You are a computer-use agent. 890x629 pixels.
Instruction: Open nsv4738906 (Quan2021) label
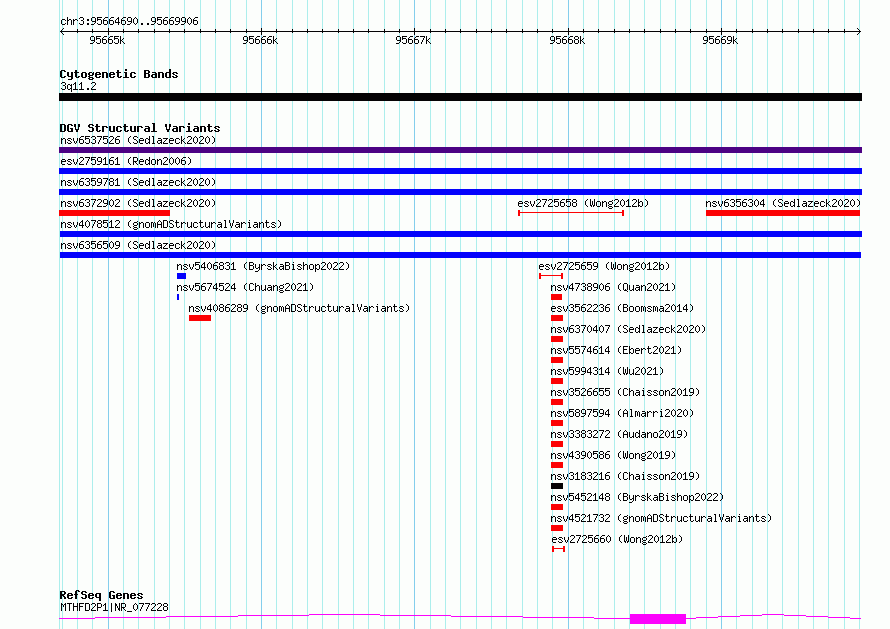pos(613,287)
